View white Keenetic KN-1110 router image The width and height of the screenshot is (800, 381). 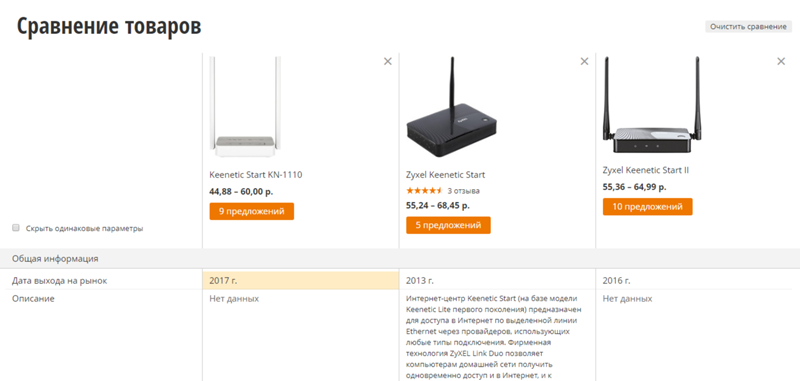click(x=246, y=107)
